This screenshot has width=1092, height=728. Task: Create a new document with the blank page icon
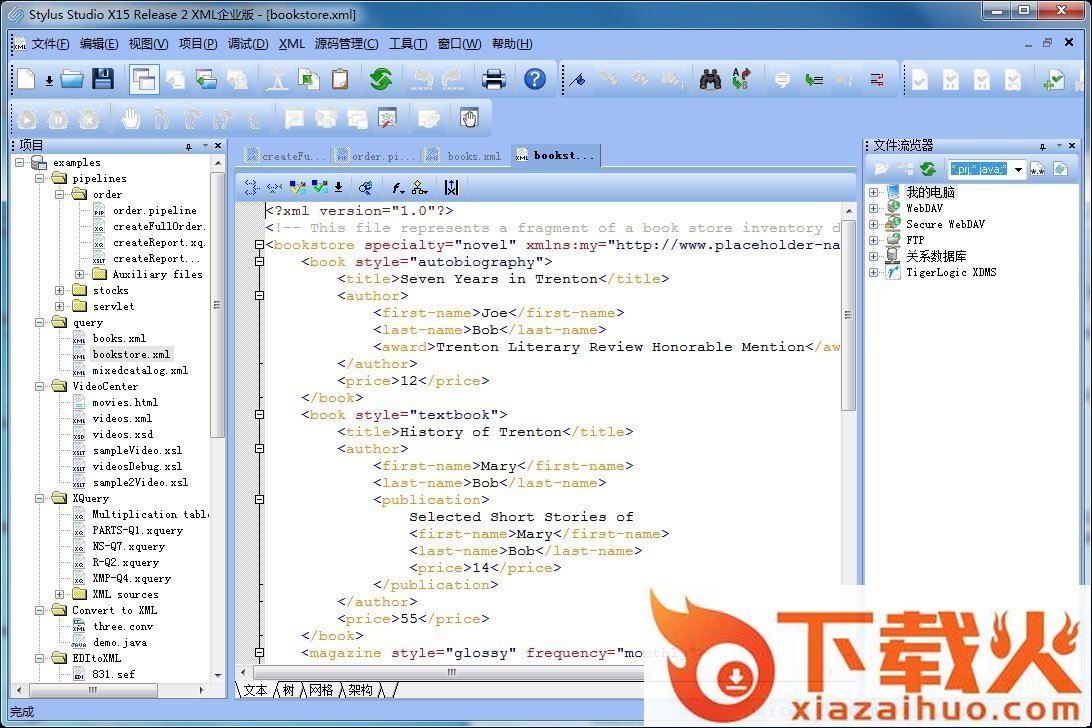26,79
